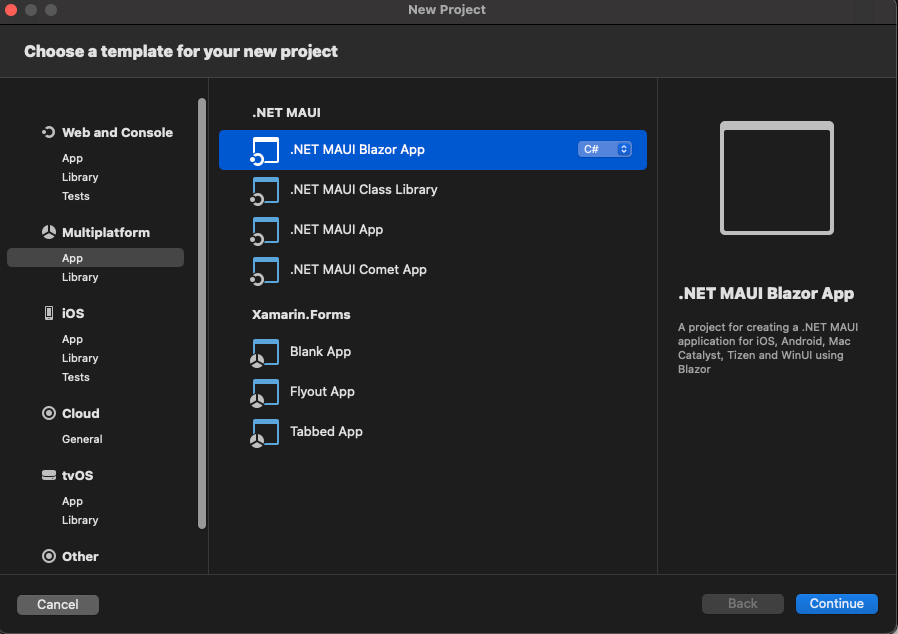Image resolution: width=898 pixels, height=634 pixels.
Task: Select App under iOS
Action: [x=72, y=339]
